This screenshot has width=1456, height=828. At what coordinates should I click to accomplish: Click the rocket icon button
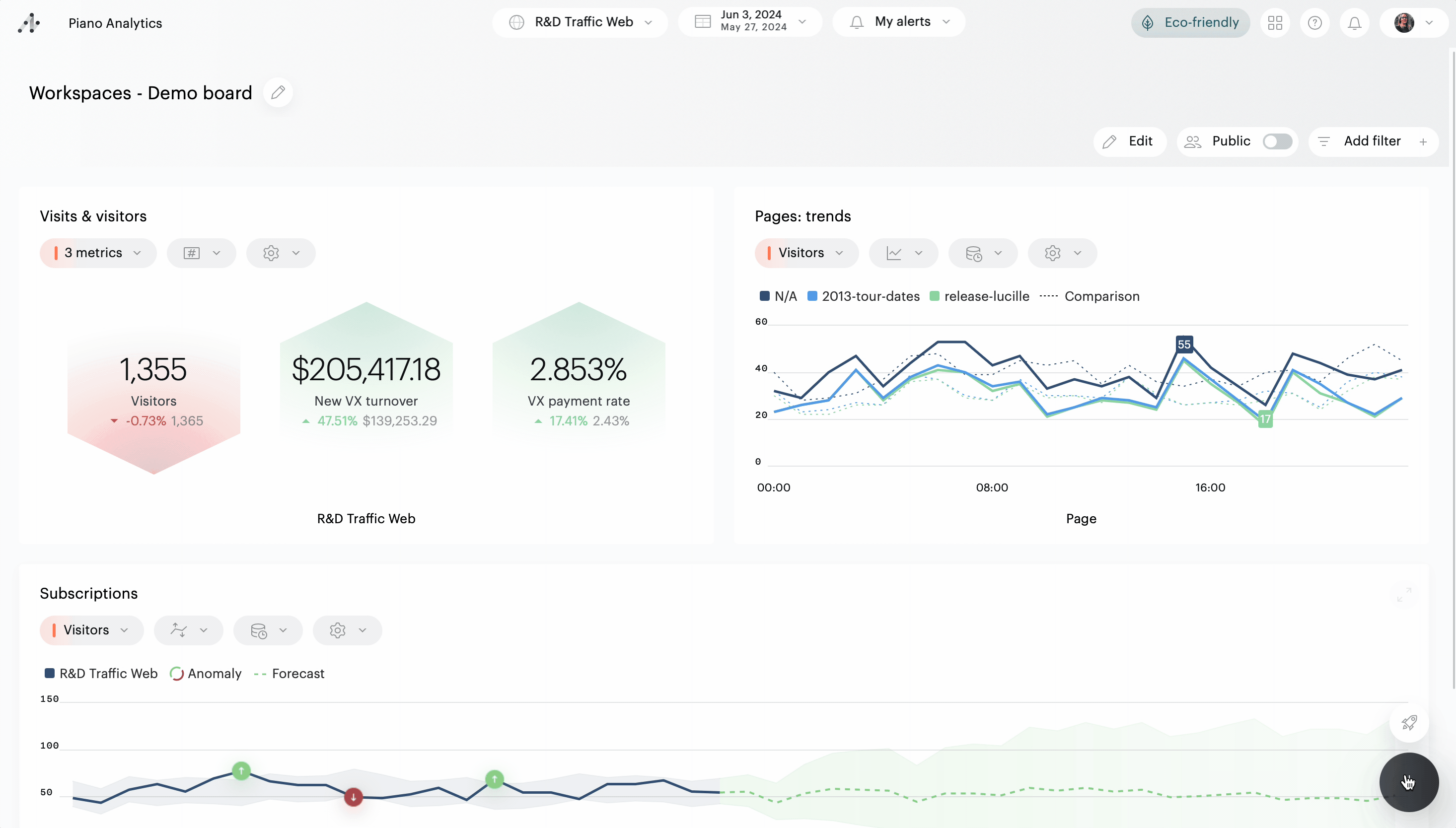pyautogui.click(x=1409, y=722)
